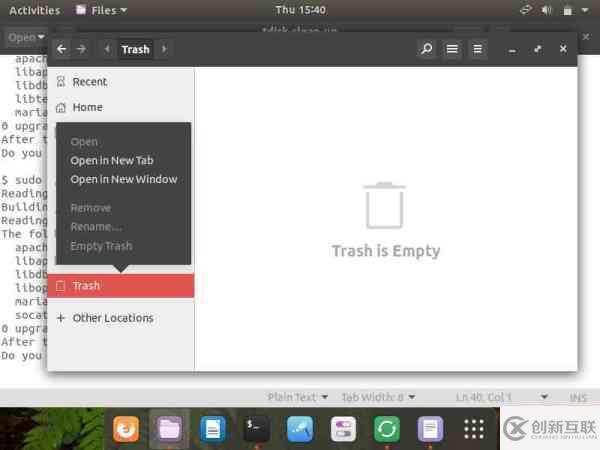Click the battery icon in top bar

coord(567,10)
